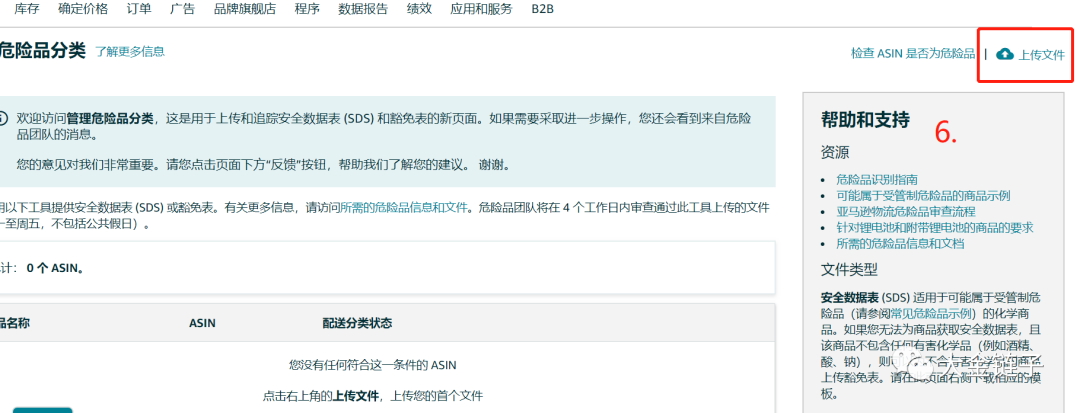Open 针对锂电池和附带锂电池的商品的要求 link
Screen dimensions: 1080x413
(x=935, y=228)
